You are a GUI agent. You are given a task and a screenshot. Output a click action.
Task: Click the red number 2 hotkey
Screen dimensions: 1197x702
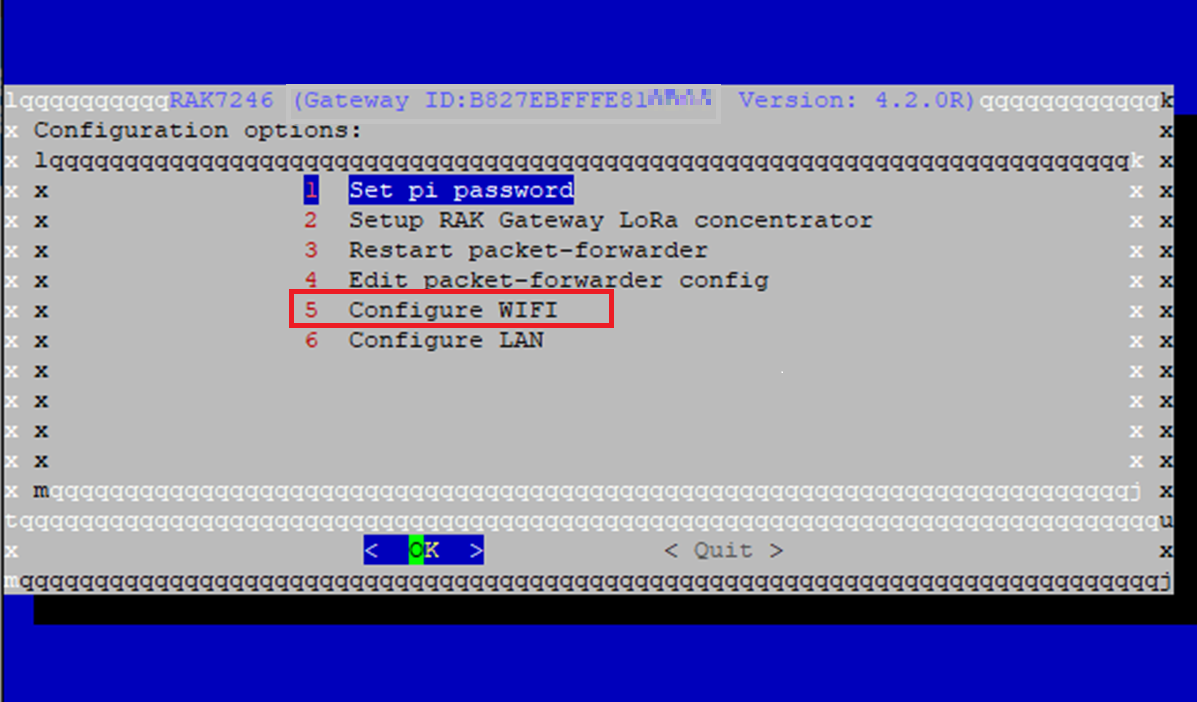(311, 221)
